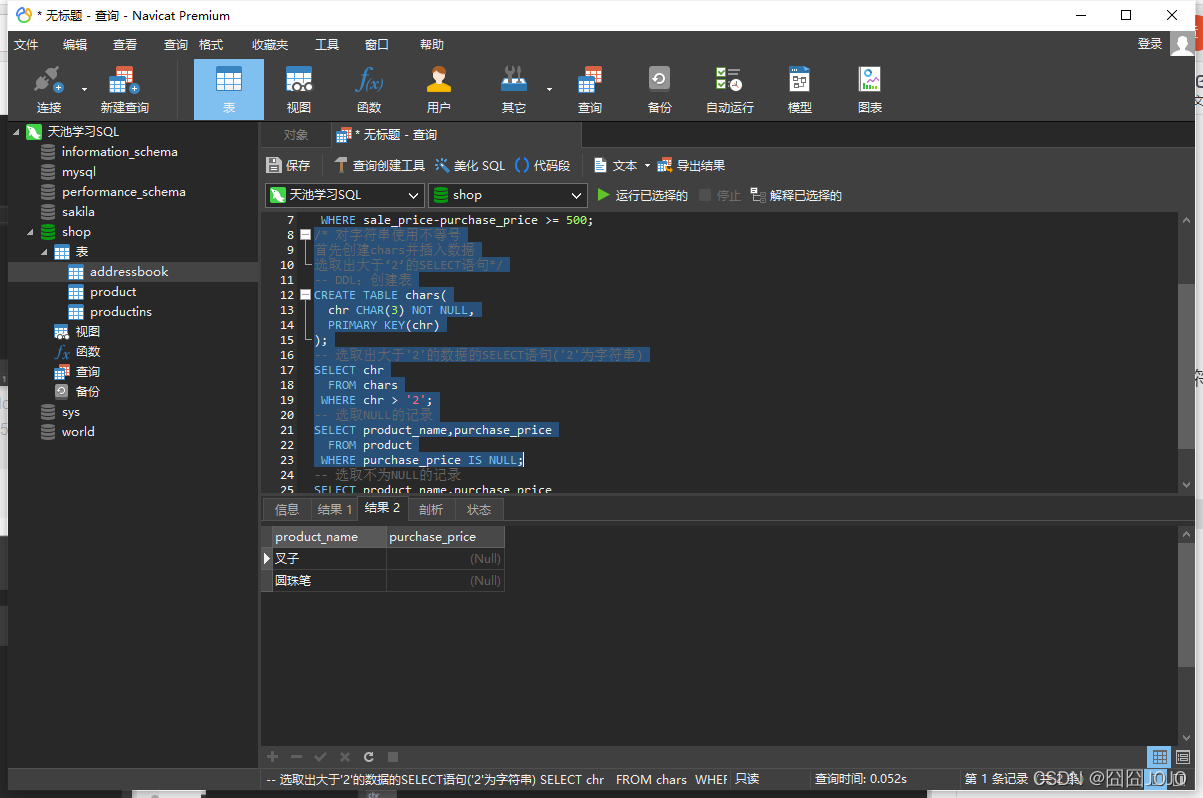Click the 其它 tools toolbar icon
The height and width of the screenshot is (798, 1203).
(513, 90)
